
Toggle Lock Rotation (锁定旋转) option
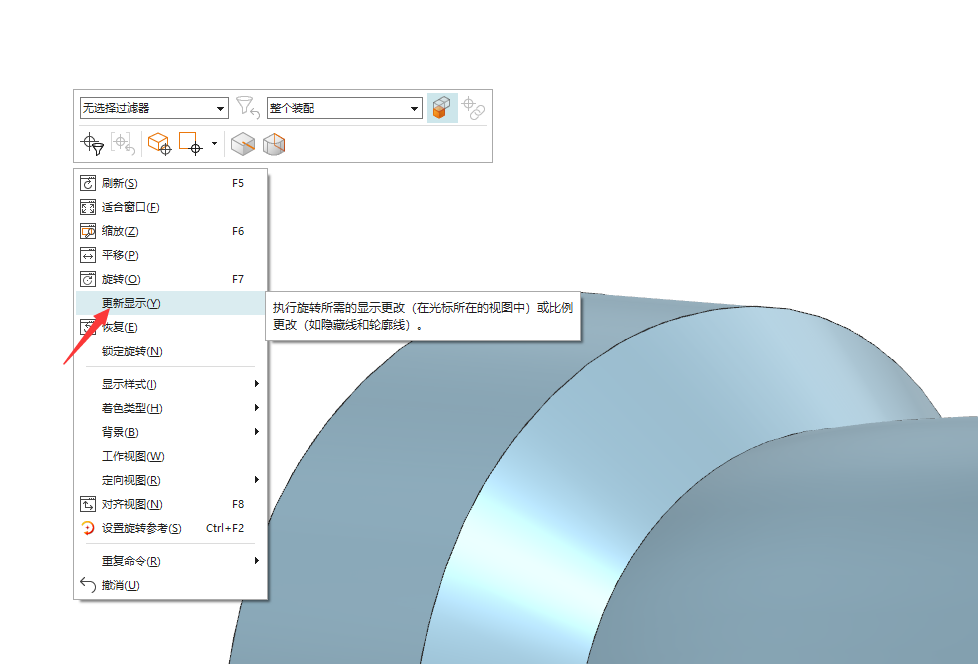[131, 351]
